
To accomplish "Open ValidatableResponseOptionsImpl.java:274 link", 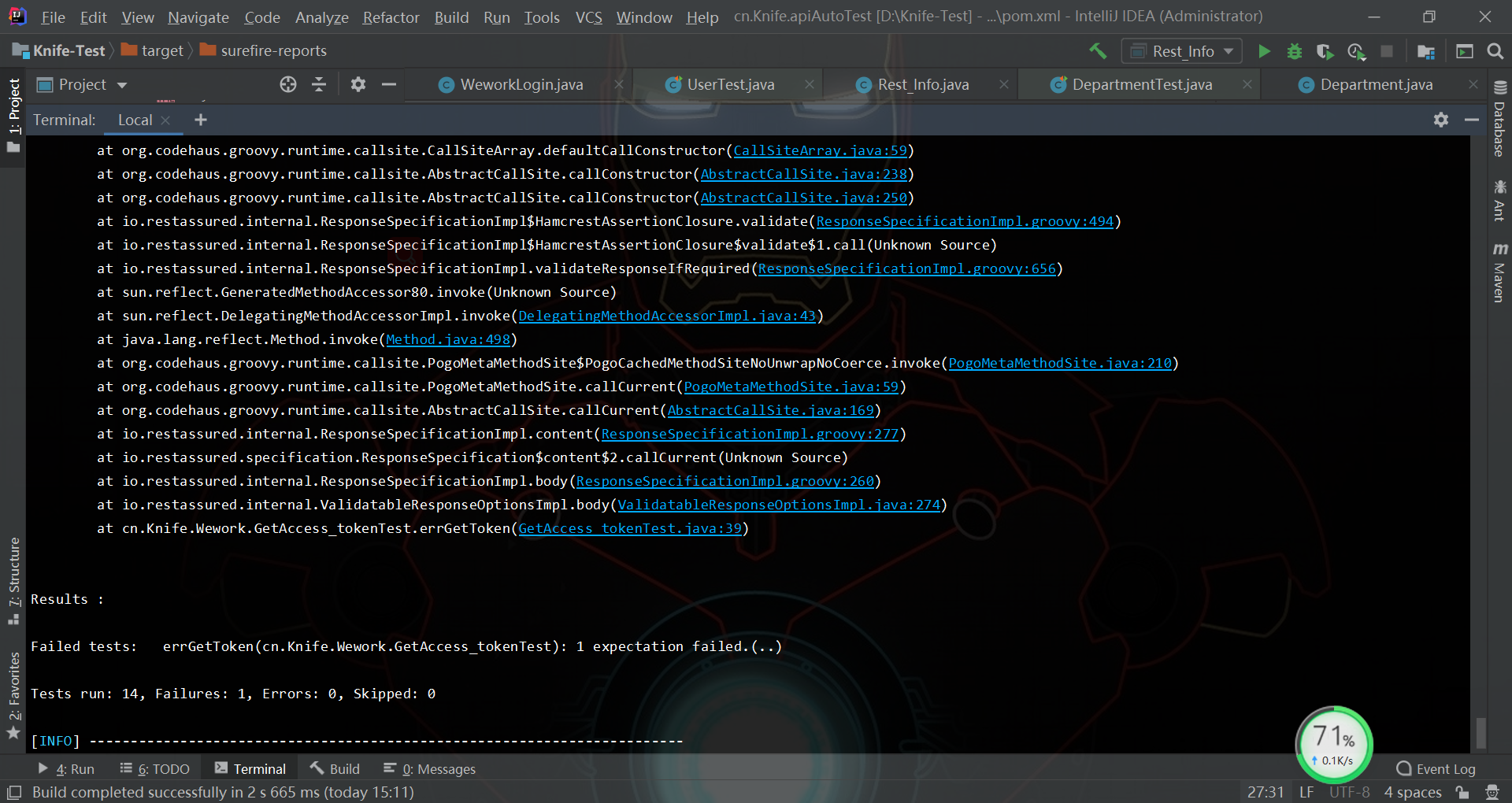I will pos(779,505).
